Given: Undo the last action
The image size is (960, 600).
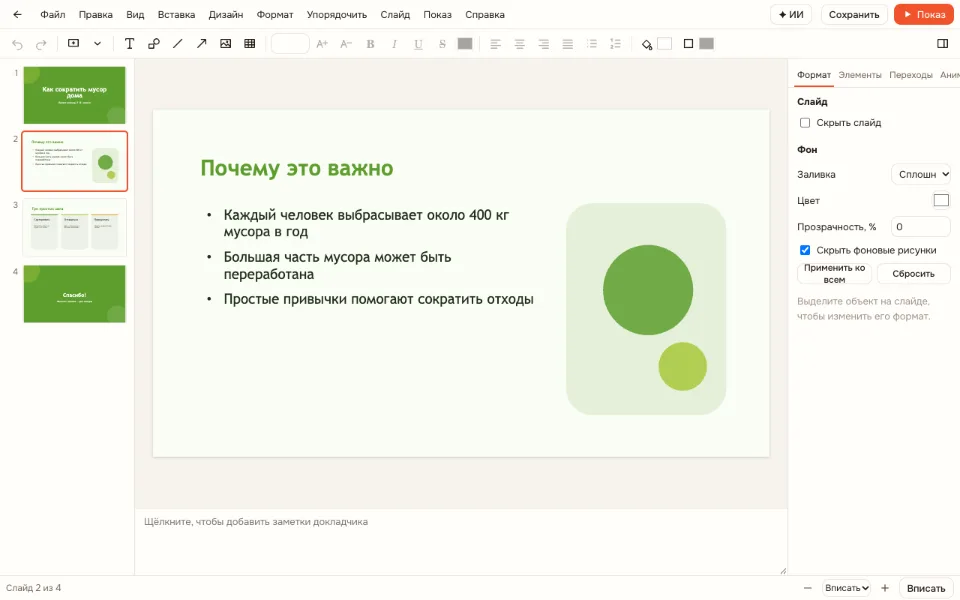Looking at the screenshot, I should (x=17, y=44).
